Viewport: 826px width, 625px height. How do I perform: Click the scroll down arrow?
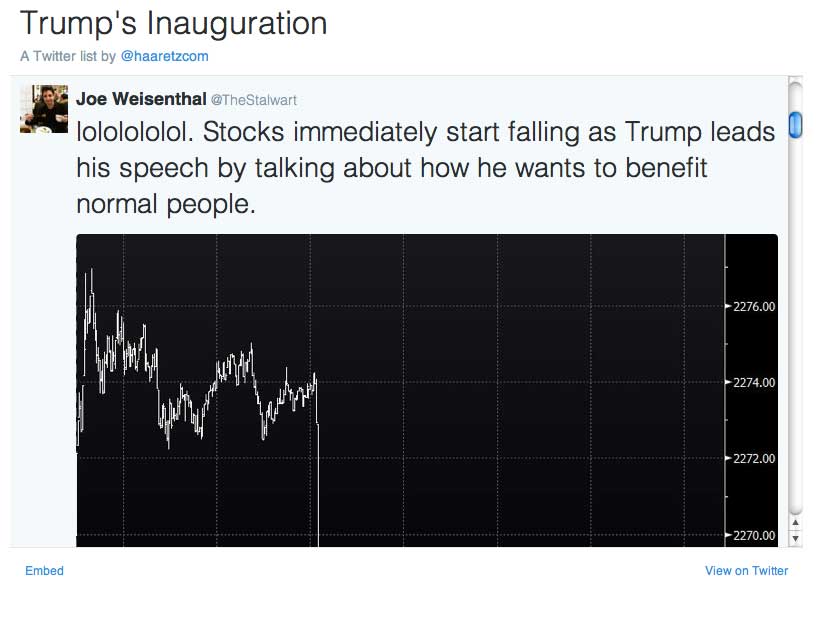pos(796,538)
